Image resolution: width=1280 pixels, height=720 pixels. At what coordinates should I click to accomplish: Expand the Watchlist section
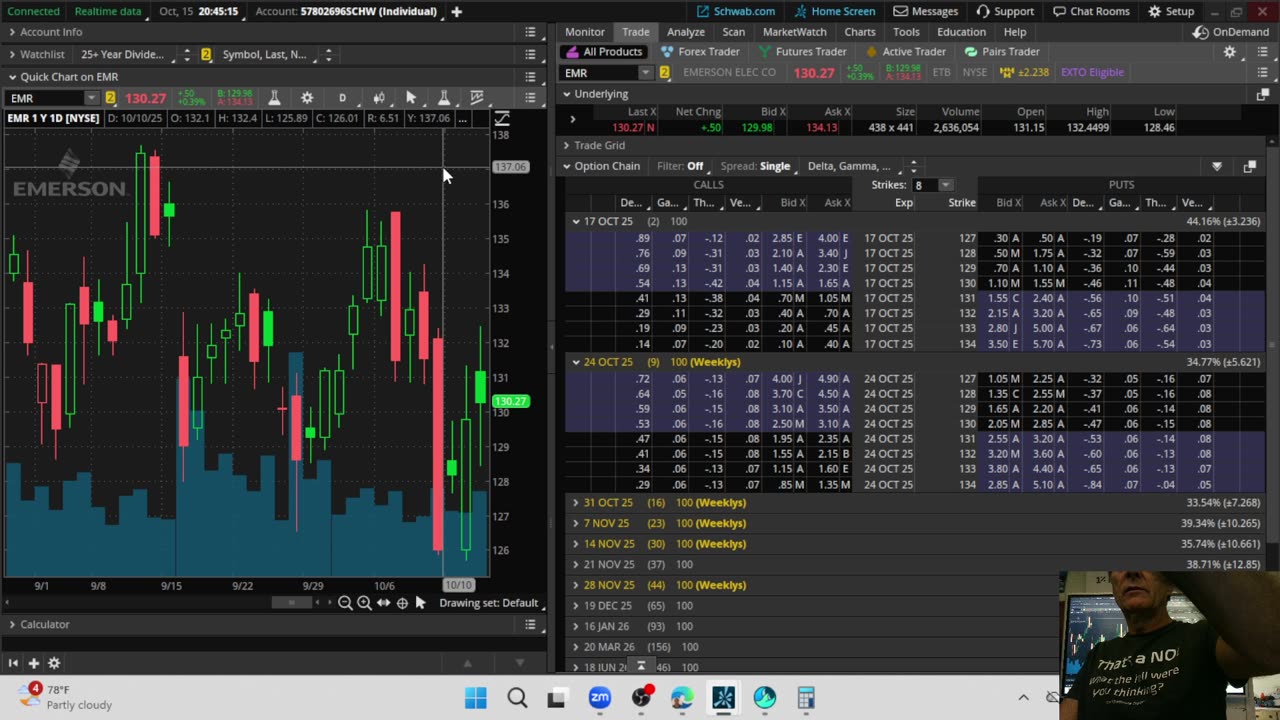[x=12, y=54]
